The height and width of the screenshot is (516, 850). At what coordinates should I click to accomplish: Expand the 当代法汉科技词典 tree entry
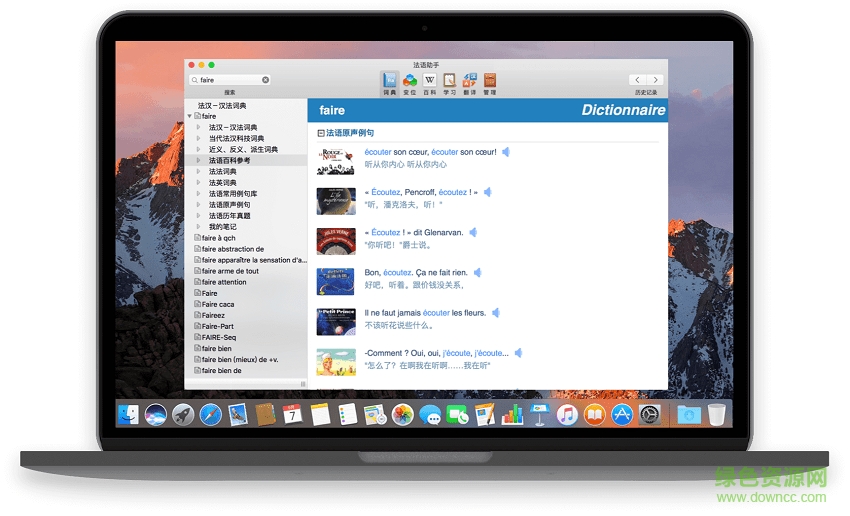(198, 138)
